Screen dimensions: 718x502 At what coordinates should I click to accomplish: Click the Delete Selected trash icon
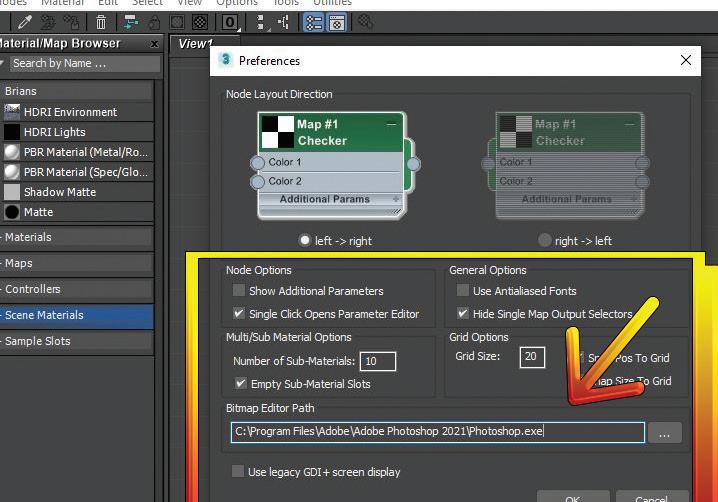pyautogui.click(x=101, y=22)
